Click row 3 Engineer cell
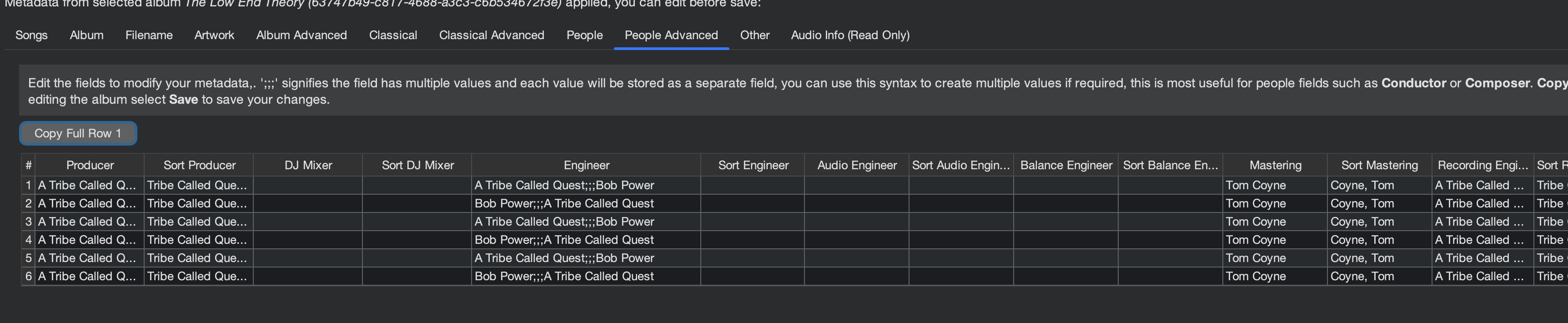This screenshot has height=323, width=1568. click(x=586, y=222)
